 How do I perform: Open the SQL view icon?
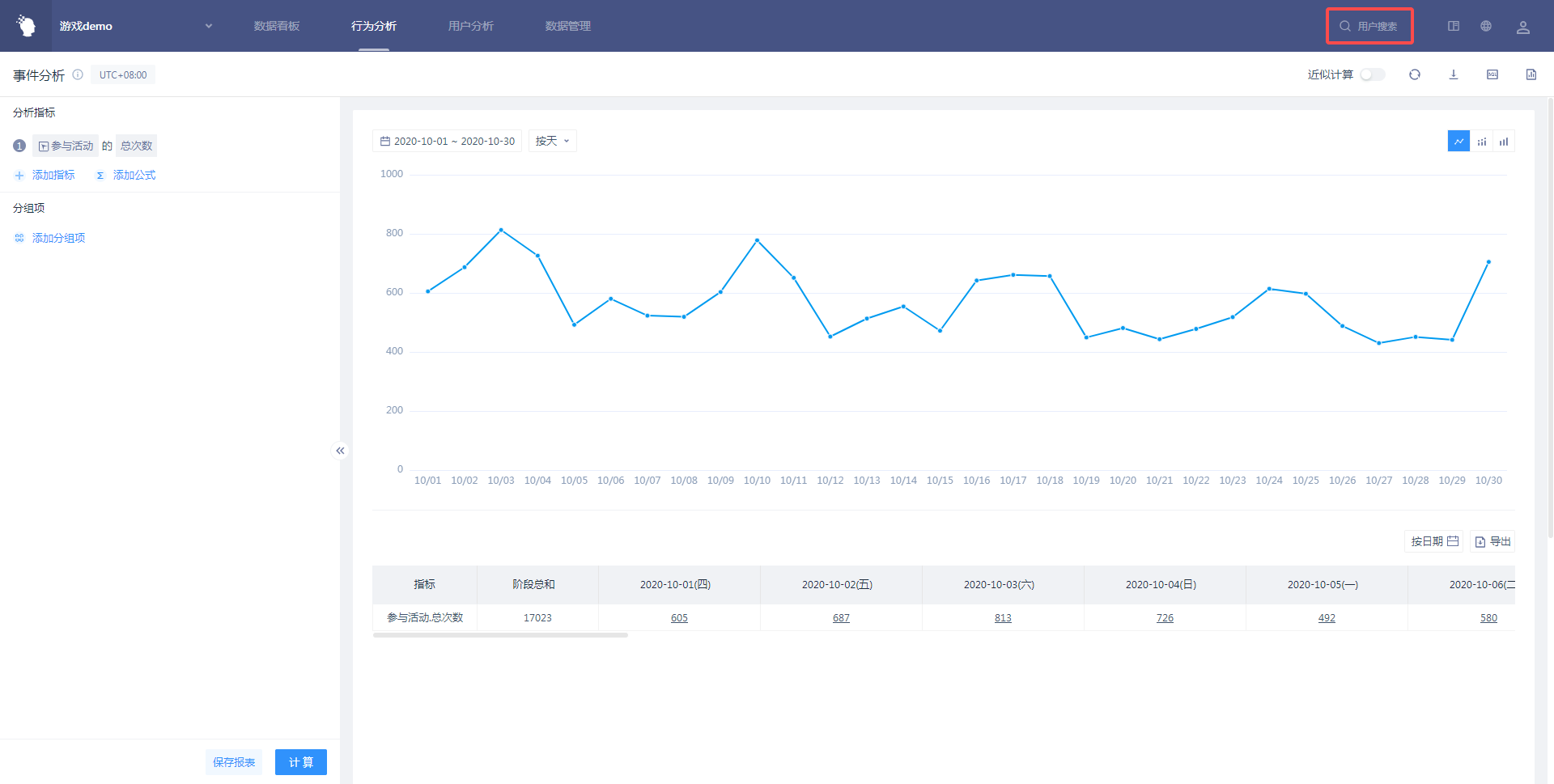point(1492,74)
